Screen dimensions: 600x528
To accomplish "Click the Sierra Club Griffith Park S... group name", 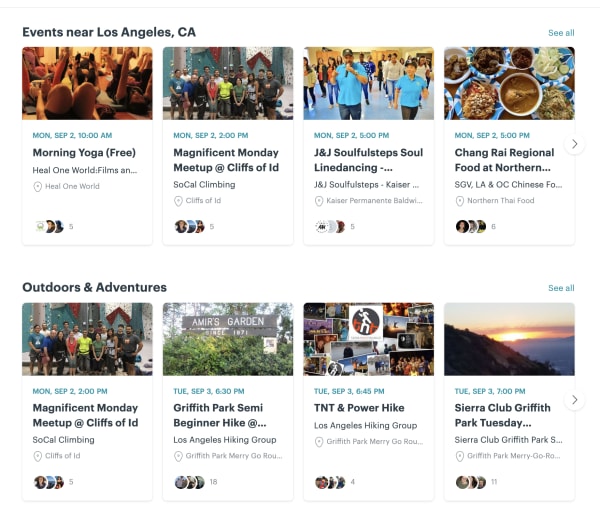I will (x=508, y=440).
